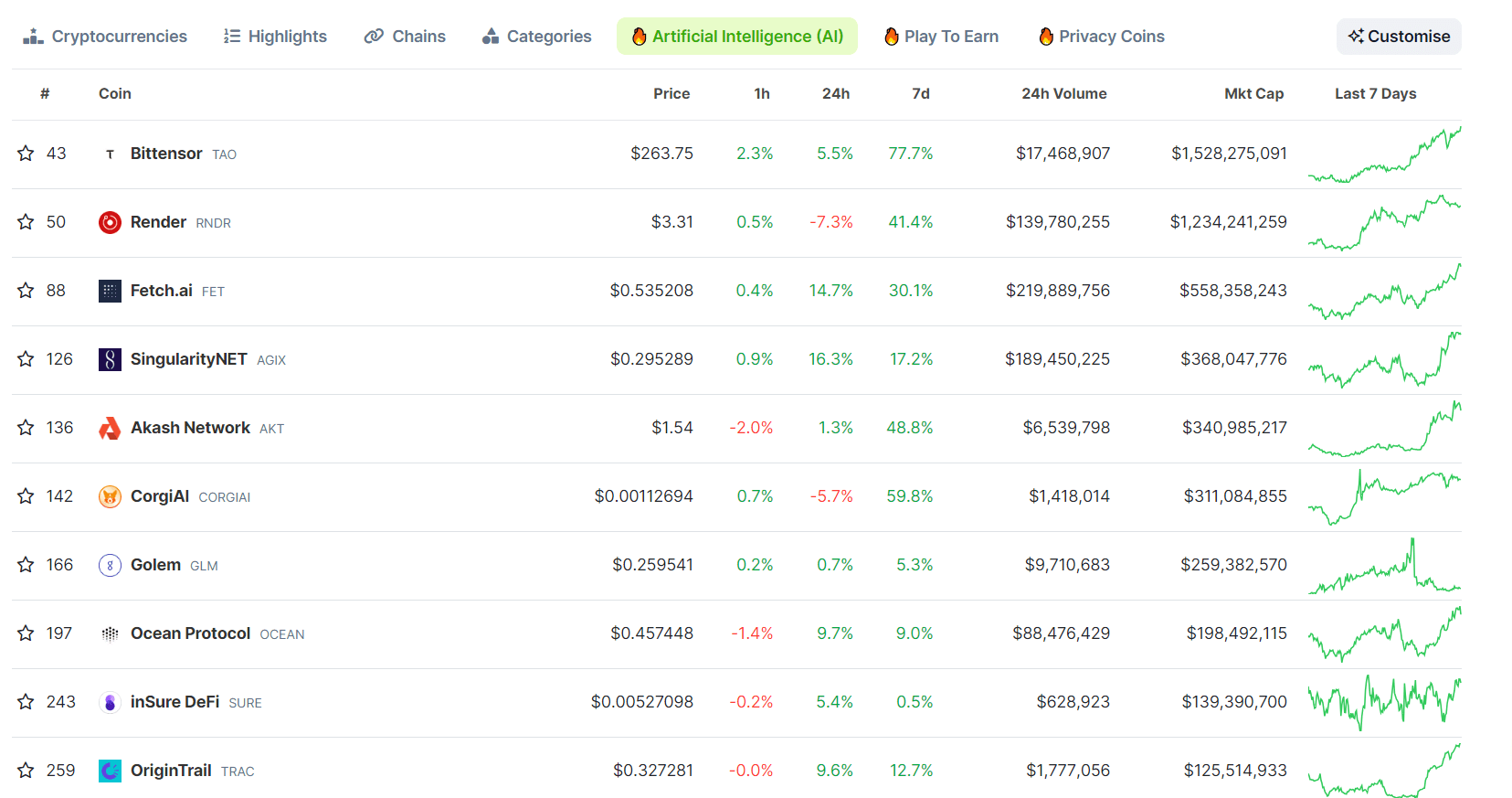This screenshot has width=1512, height=798.
Task: Sort by the Coin column header
Action: (115, 93)
